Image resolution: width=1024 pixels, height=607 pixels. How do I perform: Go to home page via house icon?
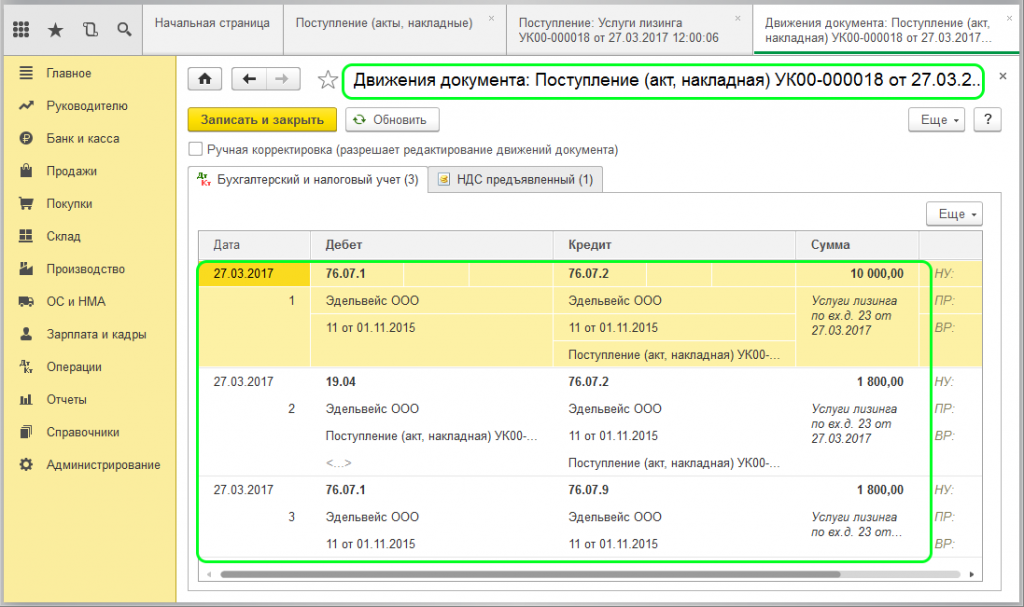[205, 79]
